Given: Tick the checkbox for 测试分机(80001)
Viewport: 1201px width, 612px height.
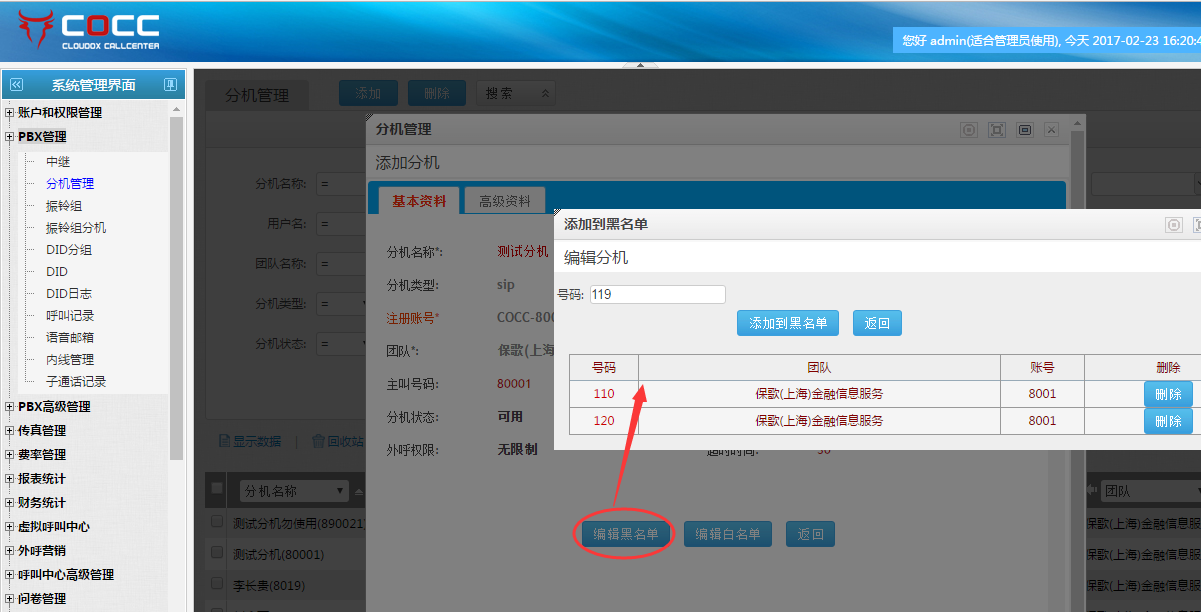Looking at the screenshot, I should click(x=217, y=552).
